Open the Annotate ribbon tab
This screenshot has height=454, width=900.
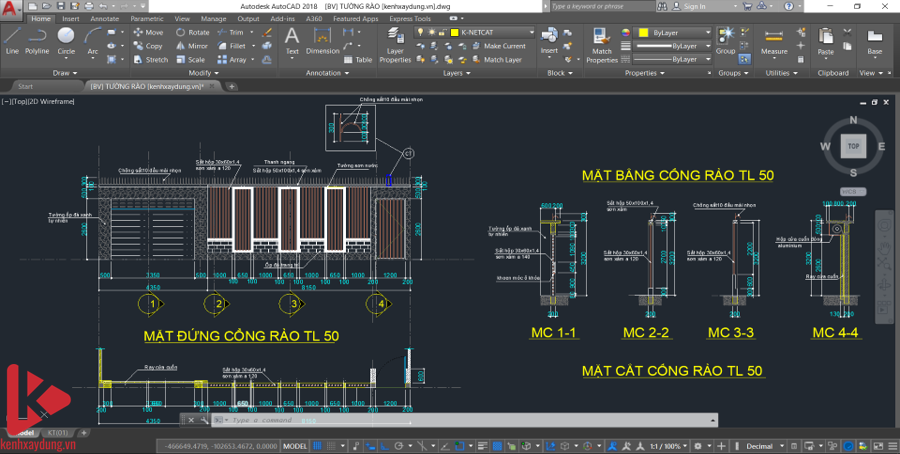click(104, 18)
